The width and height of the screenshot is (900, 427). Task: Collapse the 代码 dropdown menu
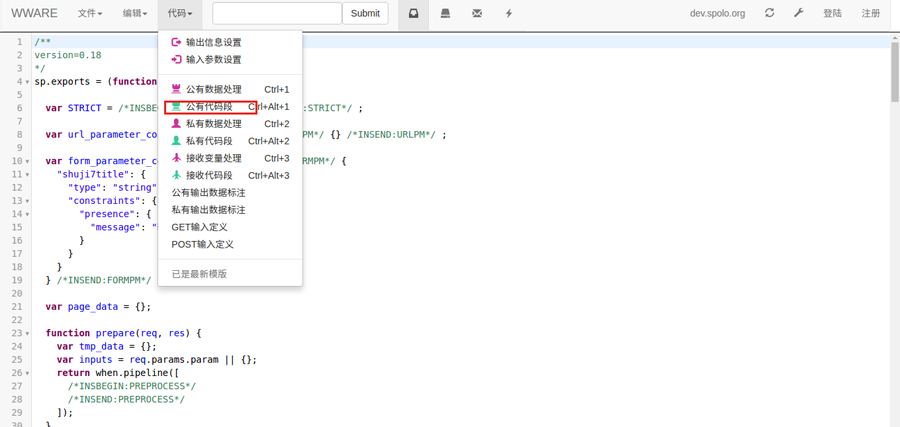(x=180, y=13)
